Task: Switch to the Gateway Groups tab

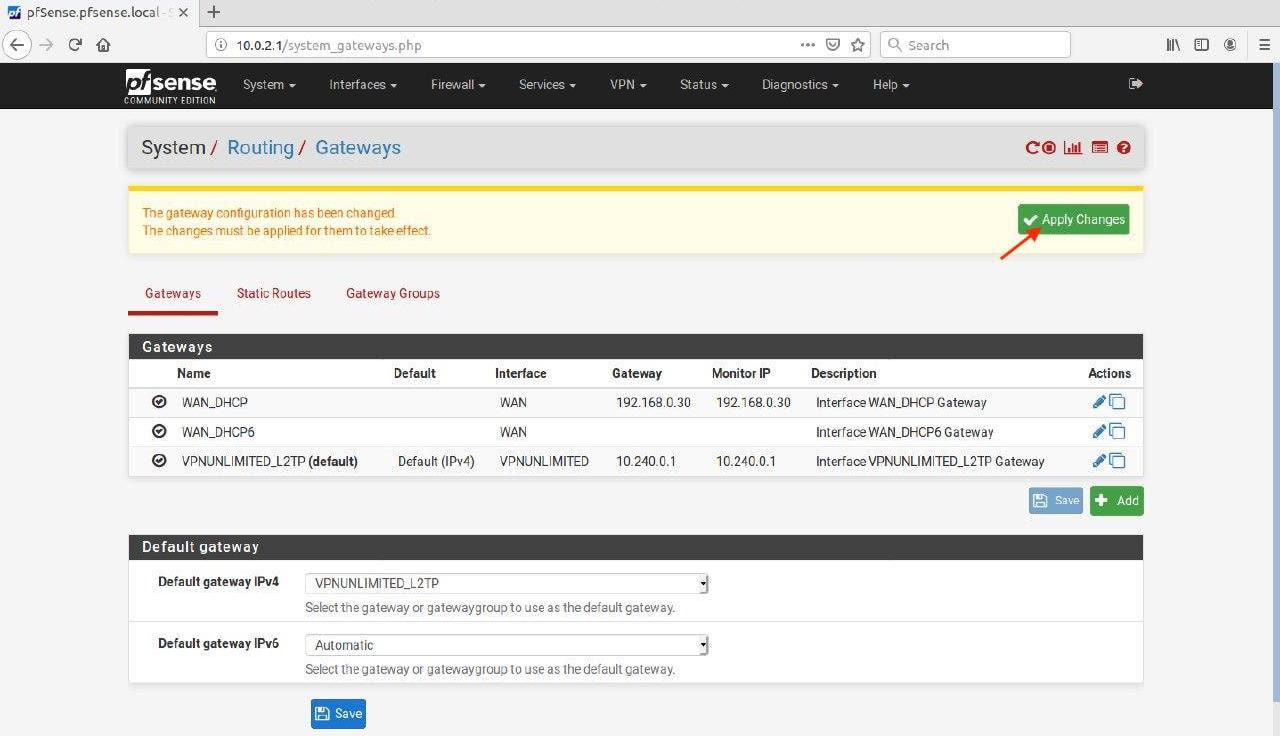Action: 393,293
